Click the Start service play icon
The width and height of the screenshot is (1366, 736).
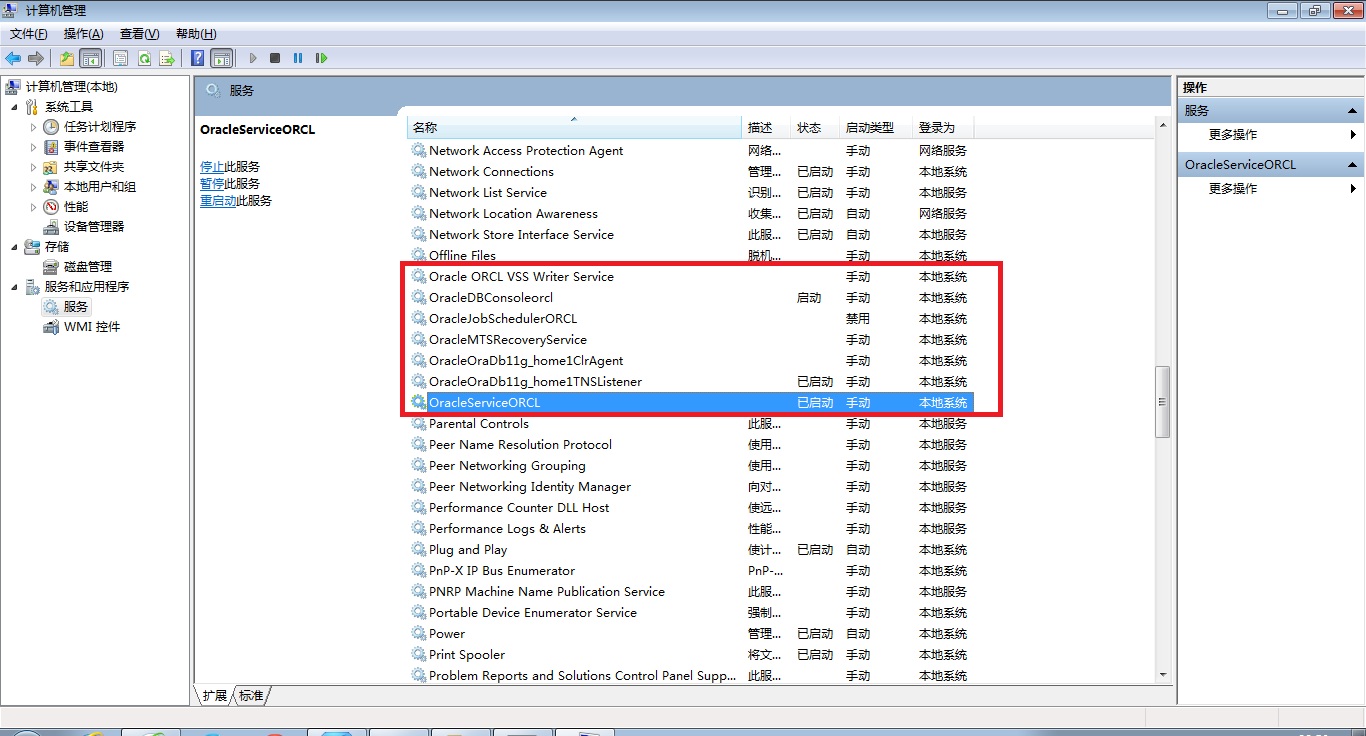(253, 58)
